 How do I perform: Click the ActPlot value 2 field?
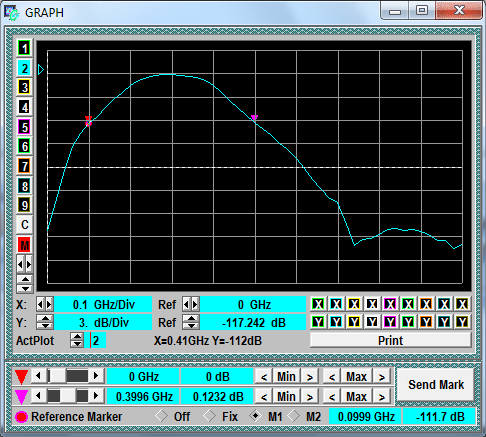pyautogui.click(x=95, y=340)
